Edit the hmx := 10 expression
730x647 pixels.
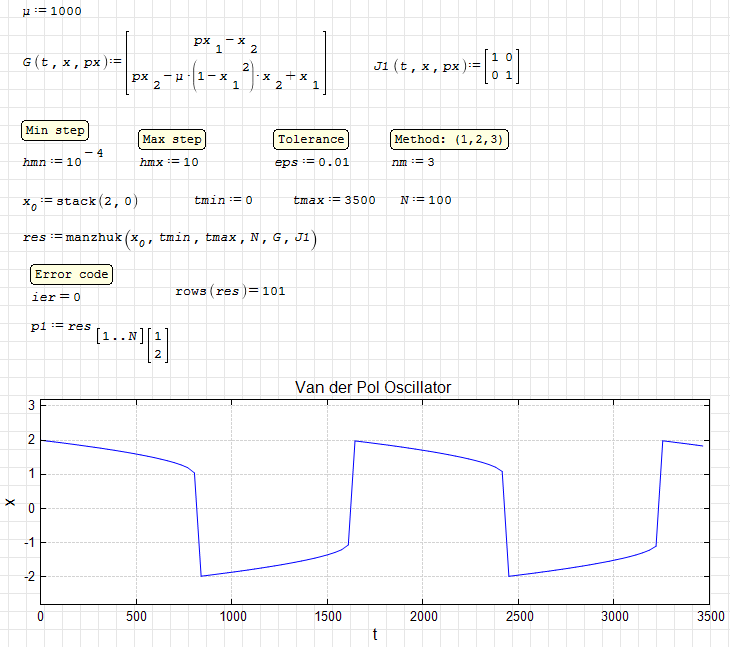coord(169,162)
